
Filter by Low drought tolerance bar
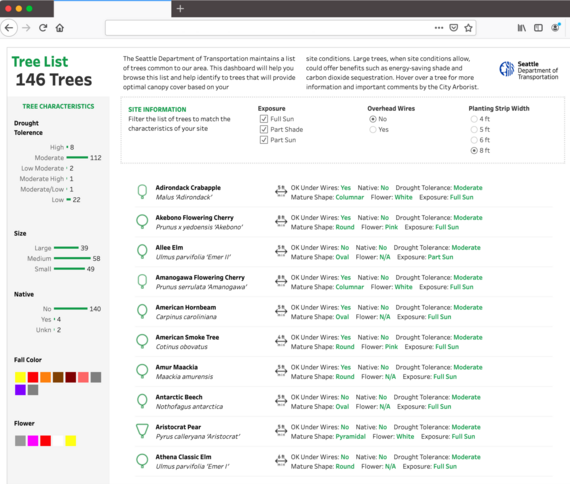point(69,200)
